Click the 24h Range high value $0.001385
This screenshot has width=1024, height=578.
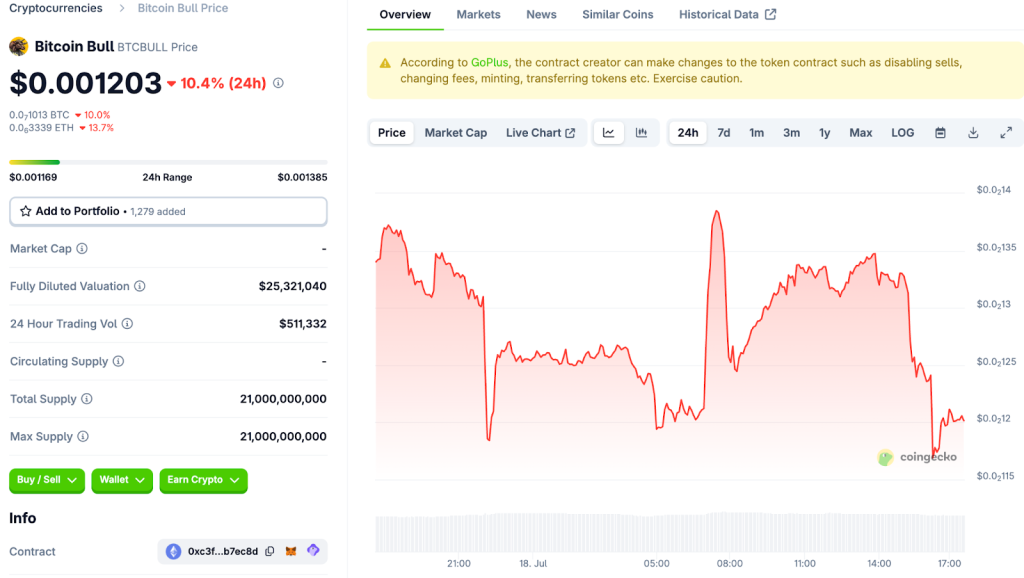[x=302, y=177]
